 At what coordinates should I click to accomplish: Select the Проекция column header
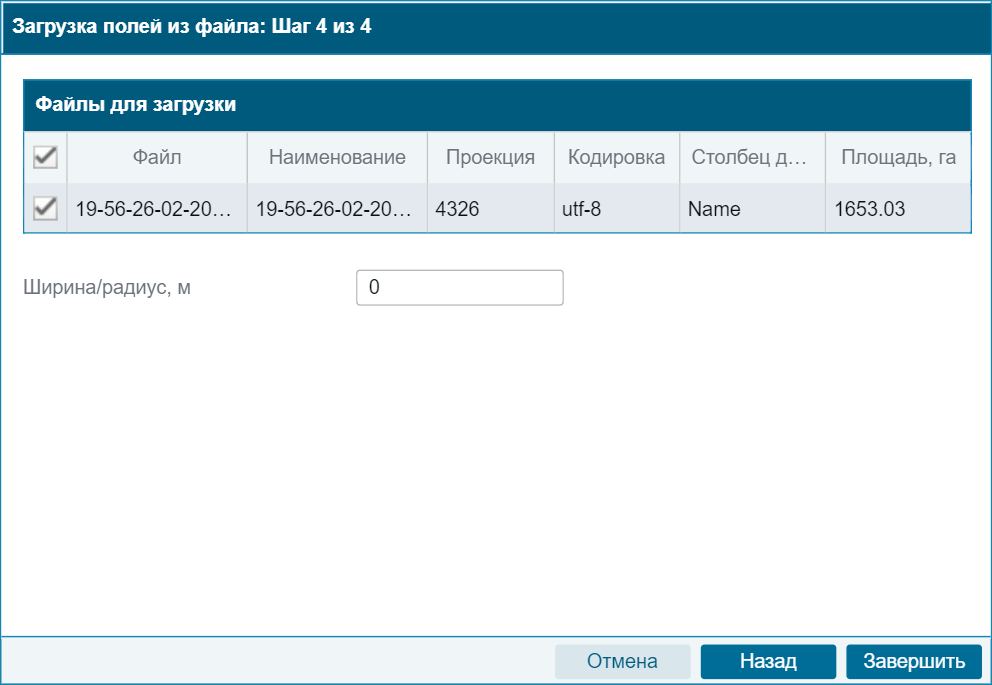[x=490, y=157]
